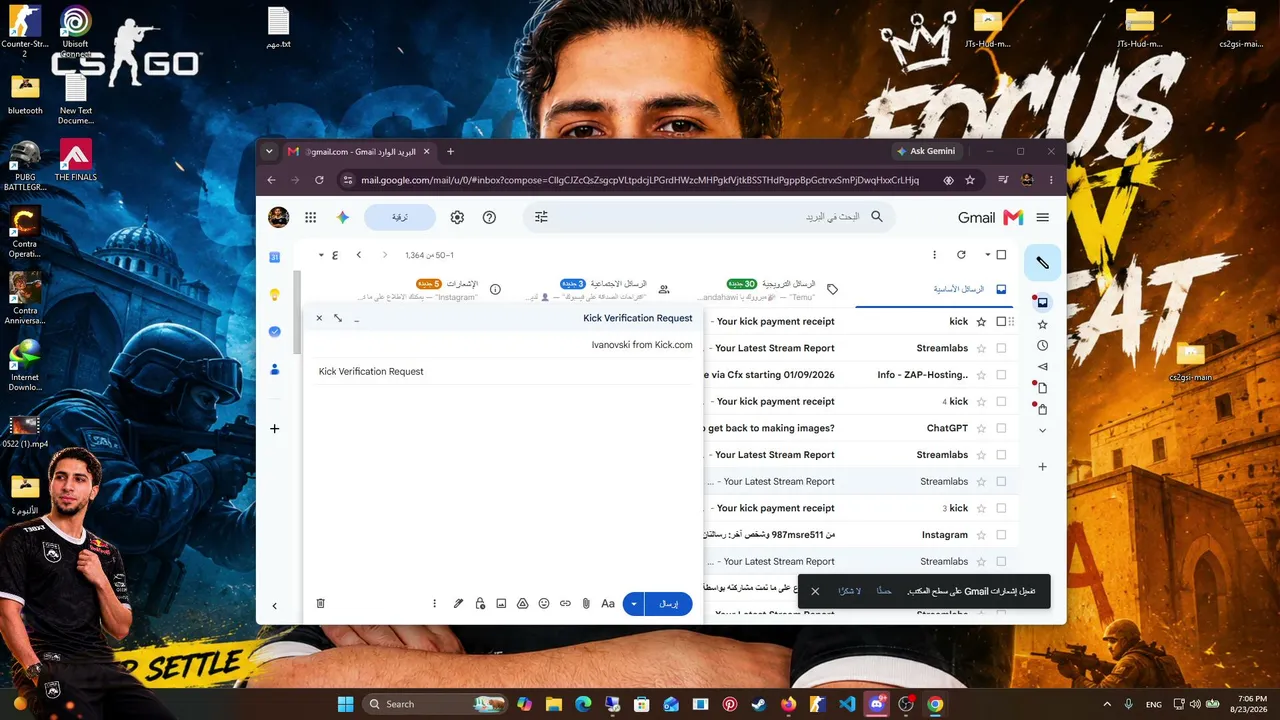Select the Instagram email checkbox
Viewport: 1280px width, 720px height.
[x=1001, y=535]
